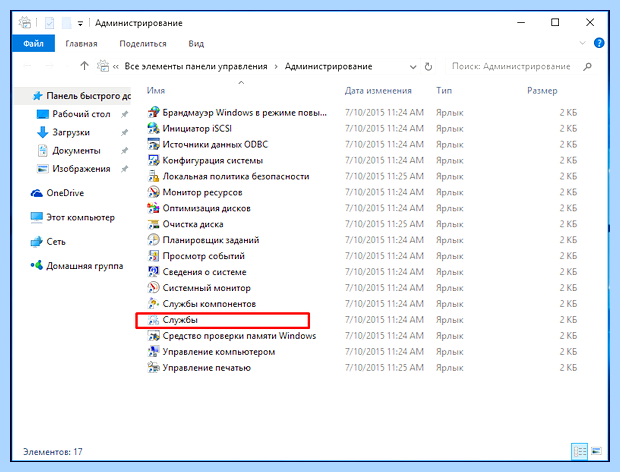The height and width of the screenshot is (472, 620).
Task: Expand the ribbon with the chevron
Action: pyautogui.click(x=582, y=43)
